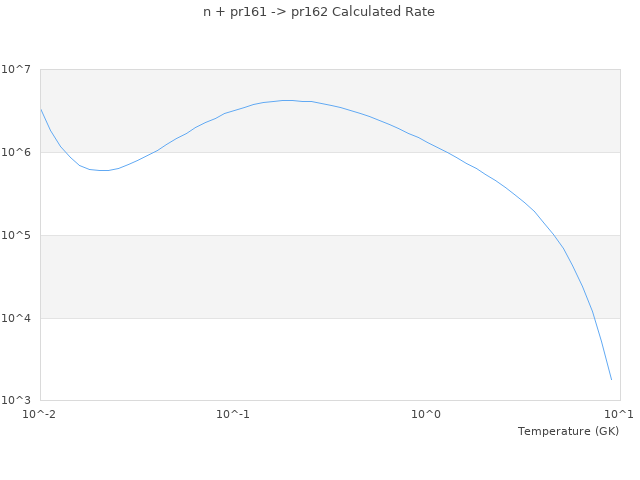Select the 10^1 x-axis label
The image size is (640, 480).
click(x=619, y=414)
